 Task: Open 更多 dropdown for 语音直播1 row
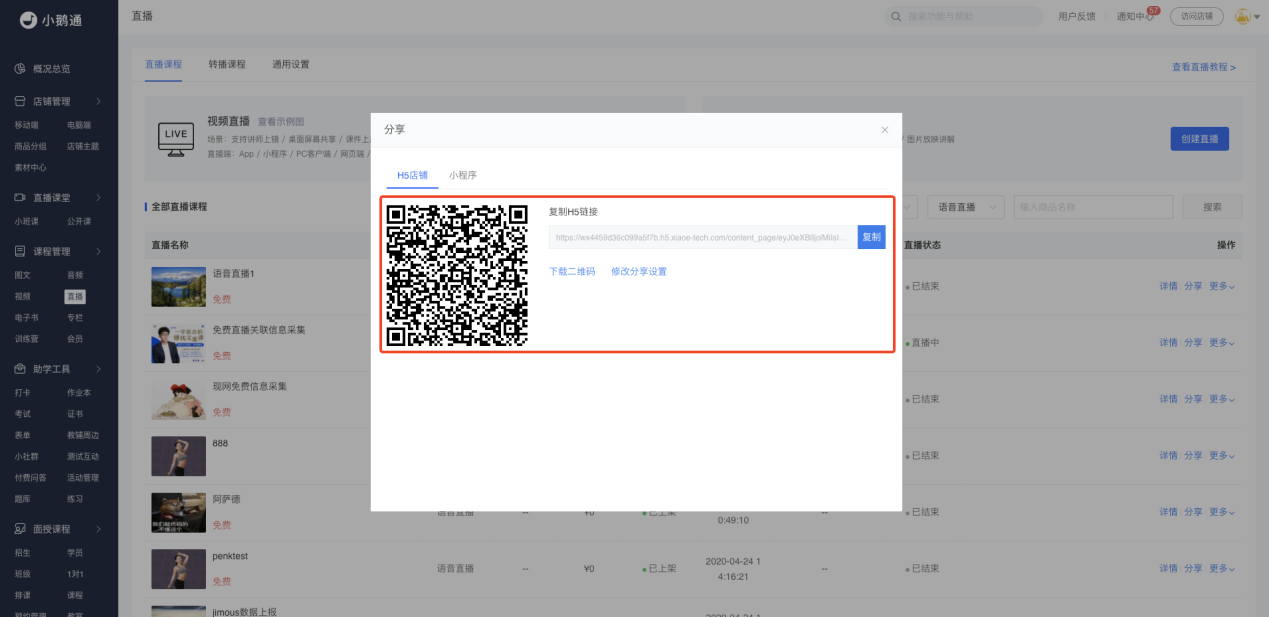pyautogui.click(x=1222, y=286)
